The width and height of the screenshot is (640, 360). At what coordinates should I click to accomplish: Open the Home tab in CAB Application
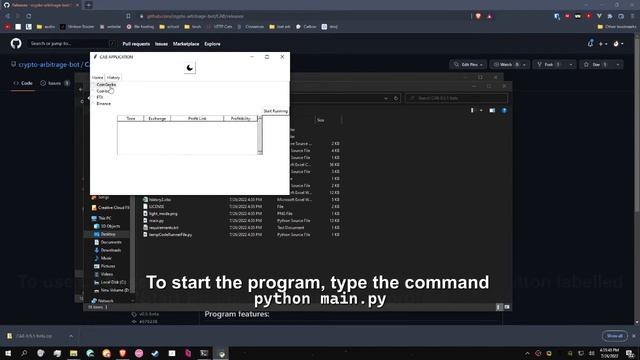point(98,77)
